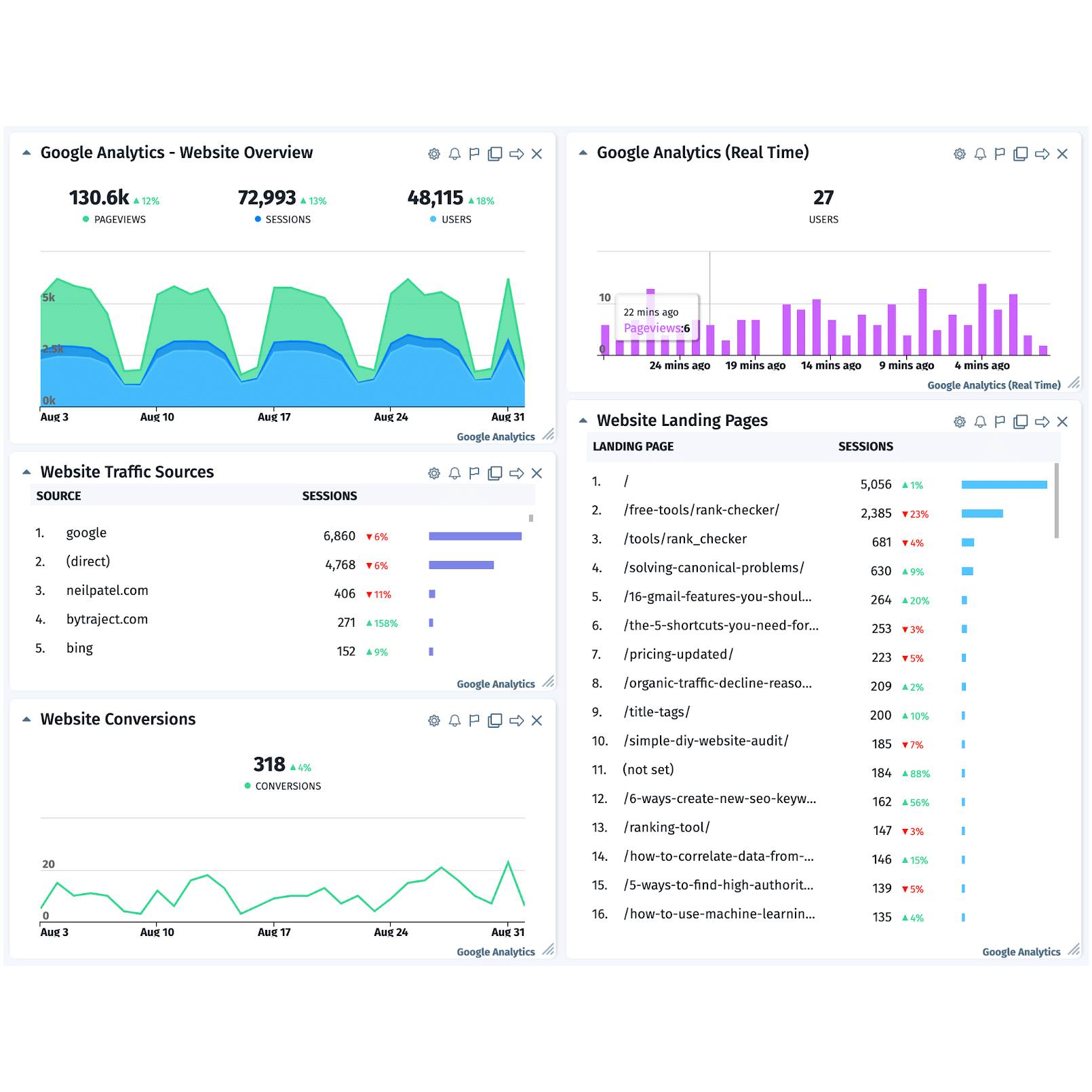Open the /free-tools/rank-checker/ landing page row
The width and height of the screenshot is (1092, 1092).
[701, 510]
